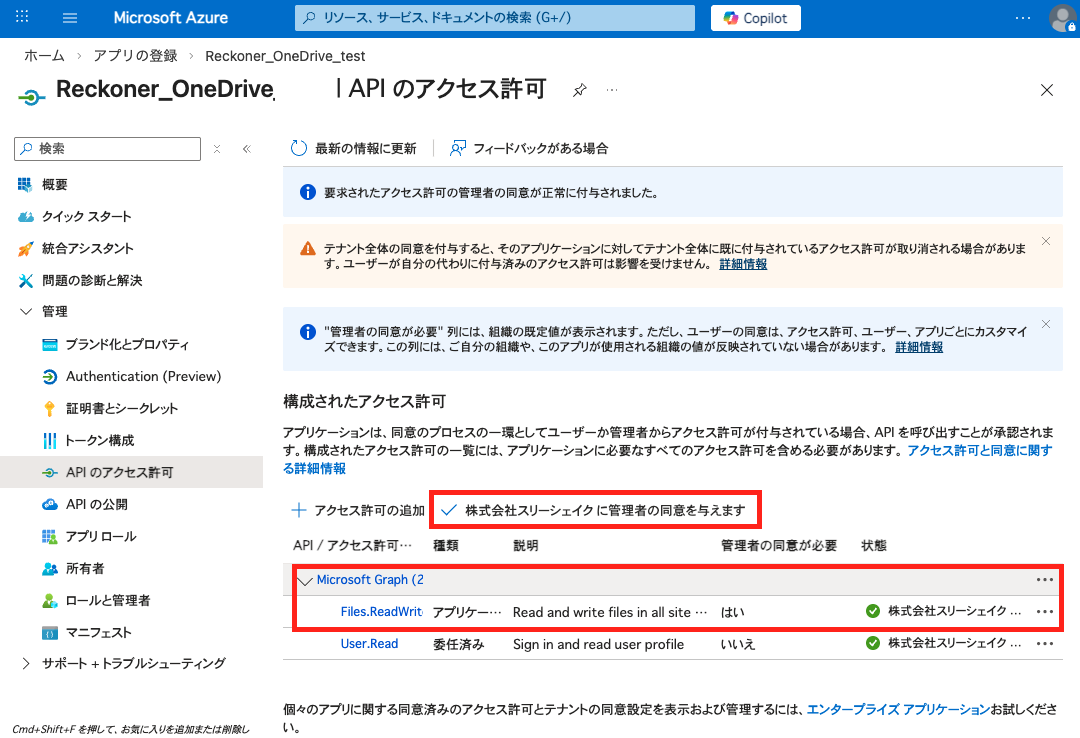
Task: Dismiss the orange tenant-wide consent warning
Action: 1046,241
